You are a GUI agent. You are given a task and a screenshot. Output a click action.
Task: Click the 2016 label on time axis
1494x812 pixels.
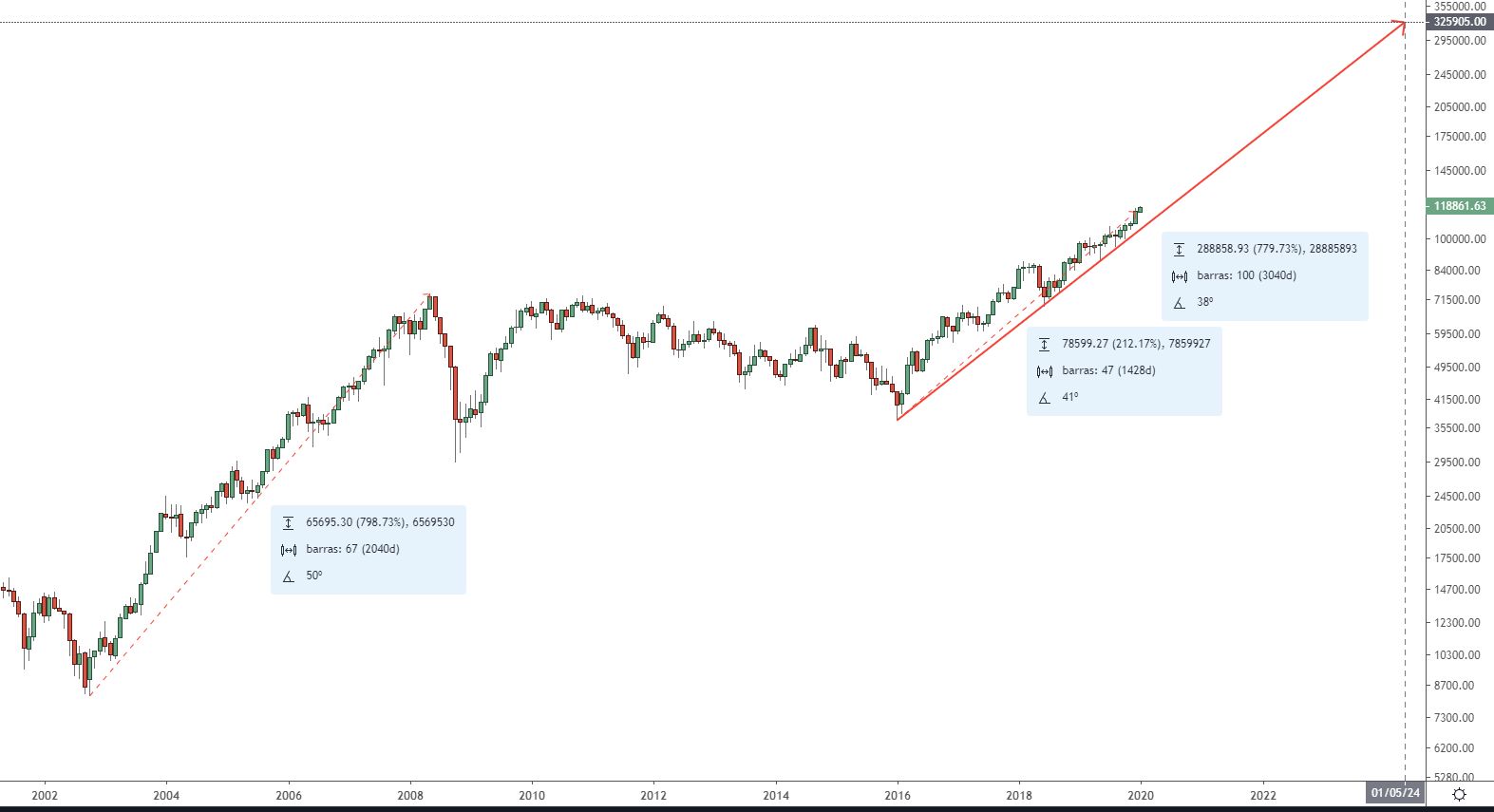click(898, 795)
